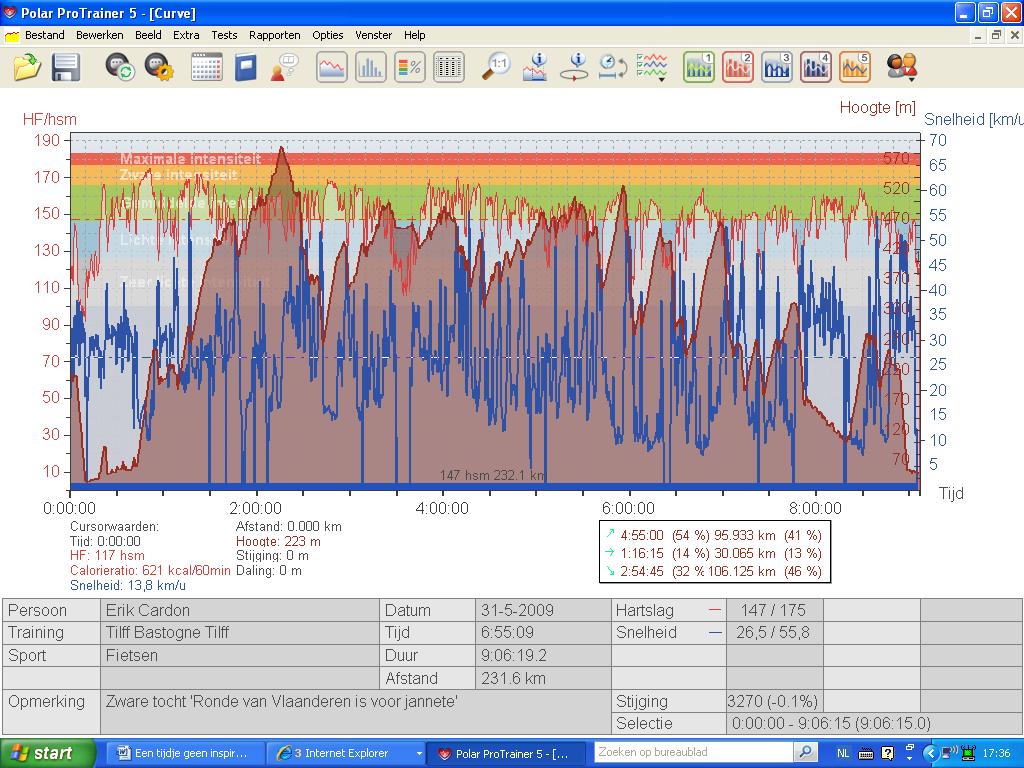Open a file with the folder icon
This screenshot has height=768, width=1024.
tap(27, 67)
